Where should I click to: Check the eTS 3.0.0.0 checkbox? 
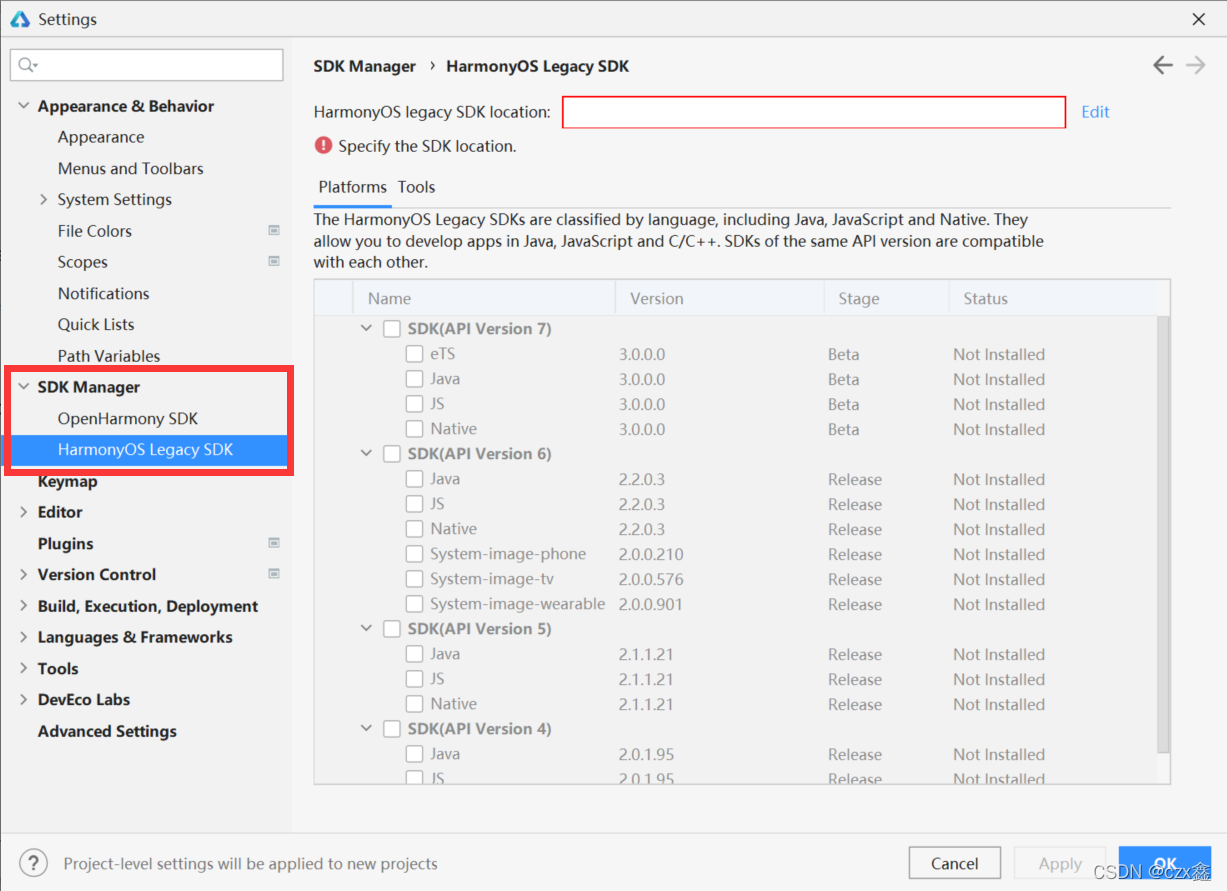click(x=414, y=354)
